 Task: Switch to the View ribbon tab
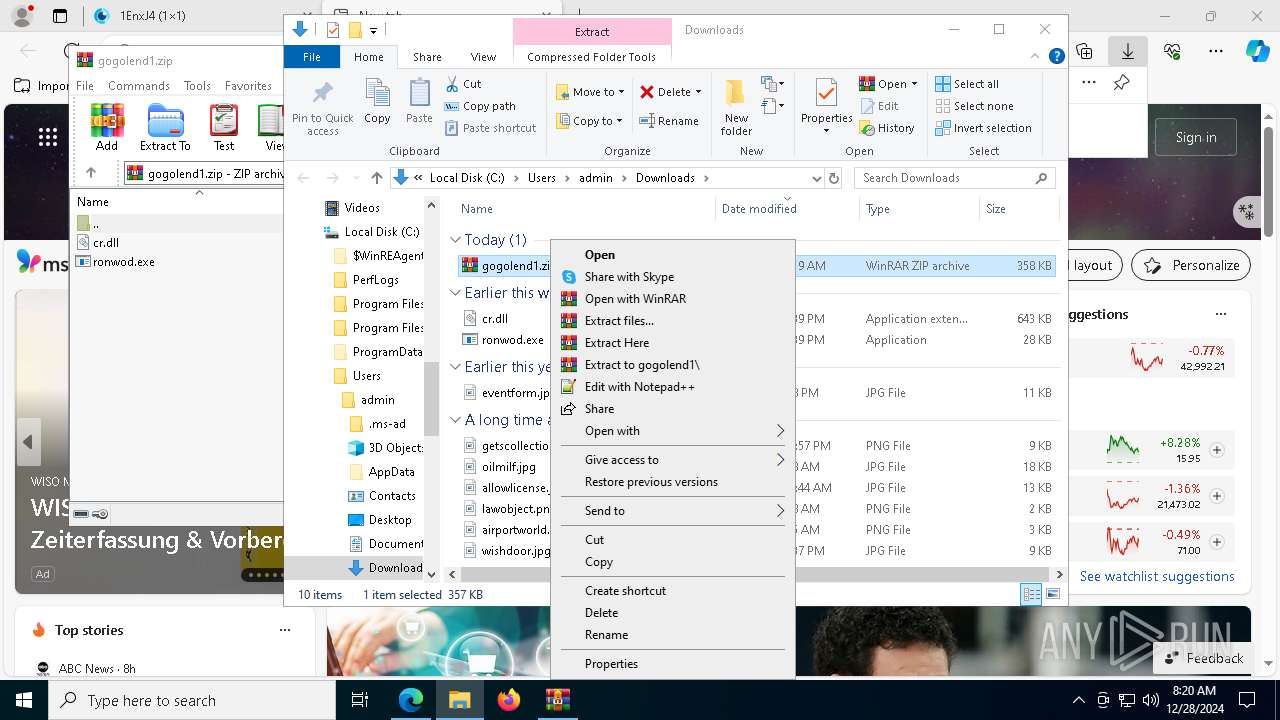click(x=483, y=57)
